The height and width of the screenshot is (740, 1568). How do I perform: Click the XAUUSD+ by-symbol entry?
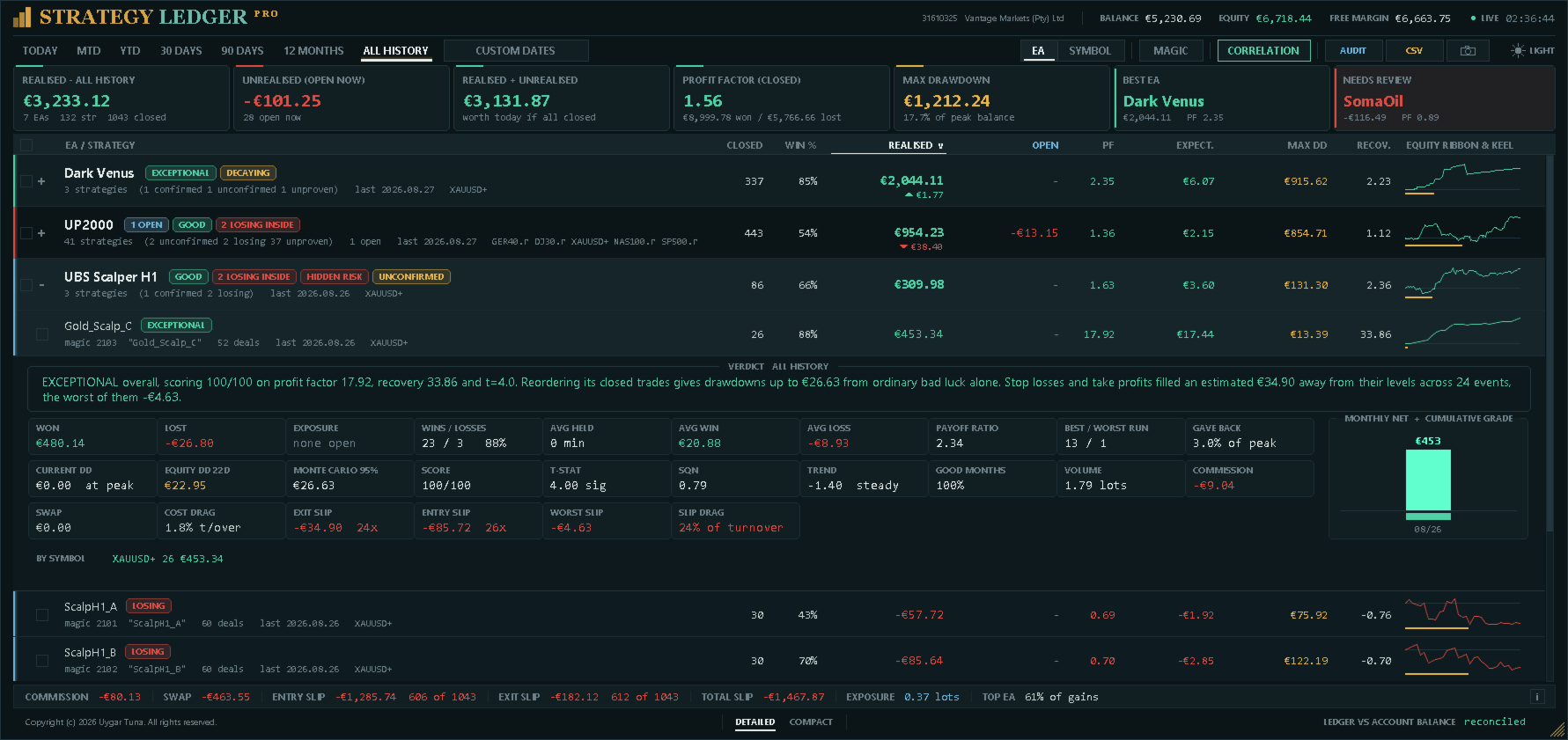167,559
